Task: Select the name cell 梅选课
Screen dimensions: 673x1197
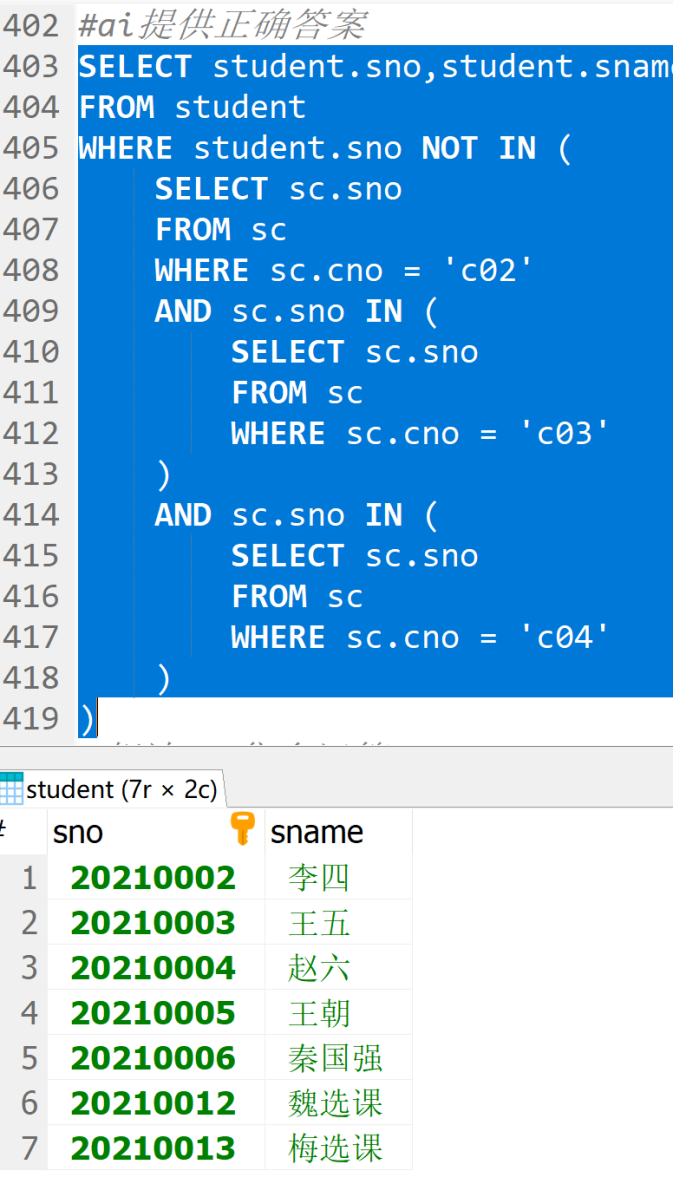Action: pos(338,1148)
